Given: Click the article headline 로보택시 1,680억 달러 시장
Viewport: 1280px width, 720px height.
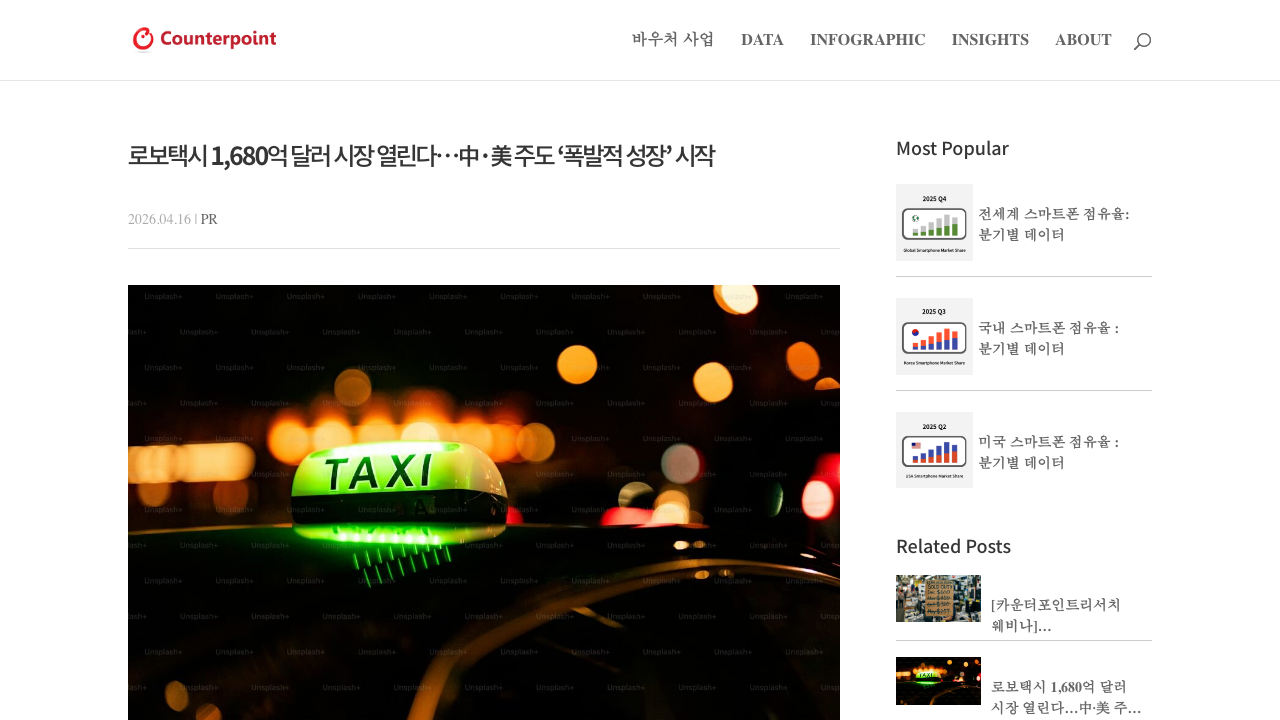Looking at the screenshot, I should point(421,156).
